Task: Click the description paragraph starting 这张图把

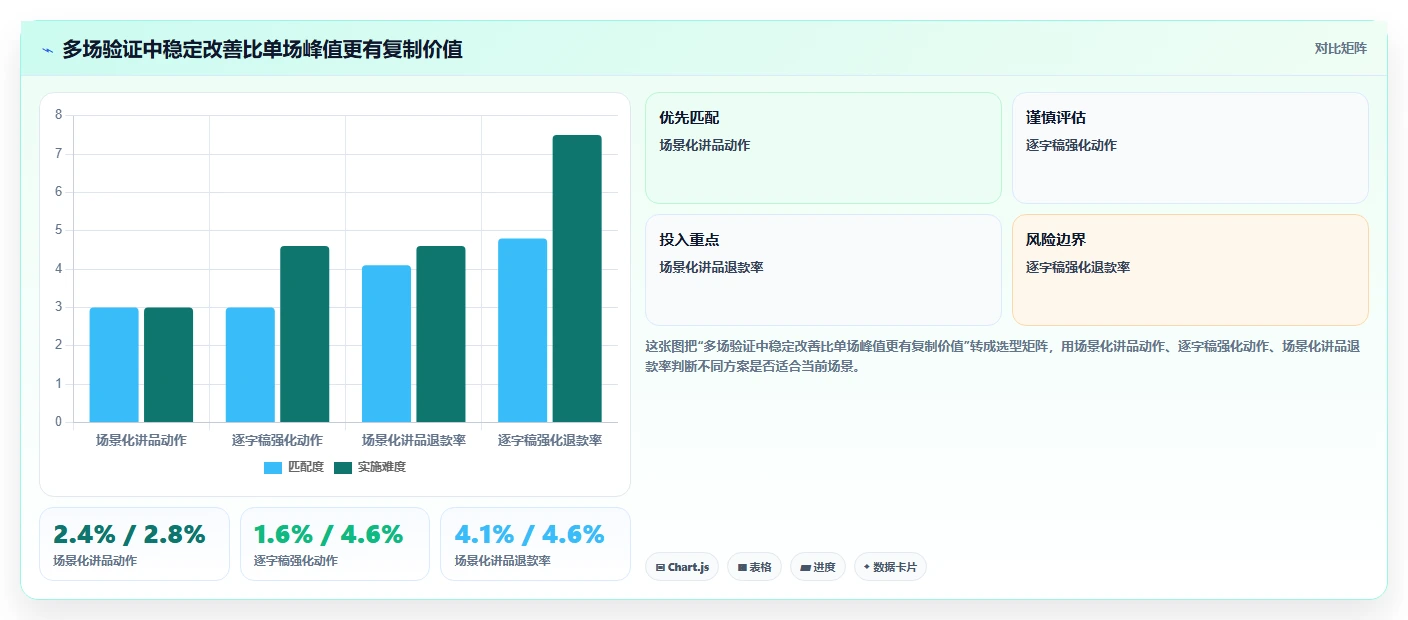Action: click(x=1003, y=356)
